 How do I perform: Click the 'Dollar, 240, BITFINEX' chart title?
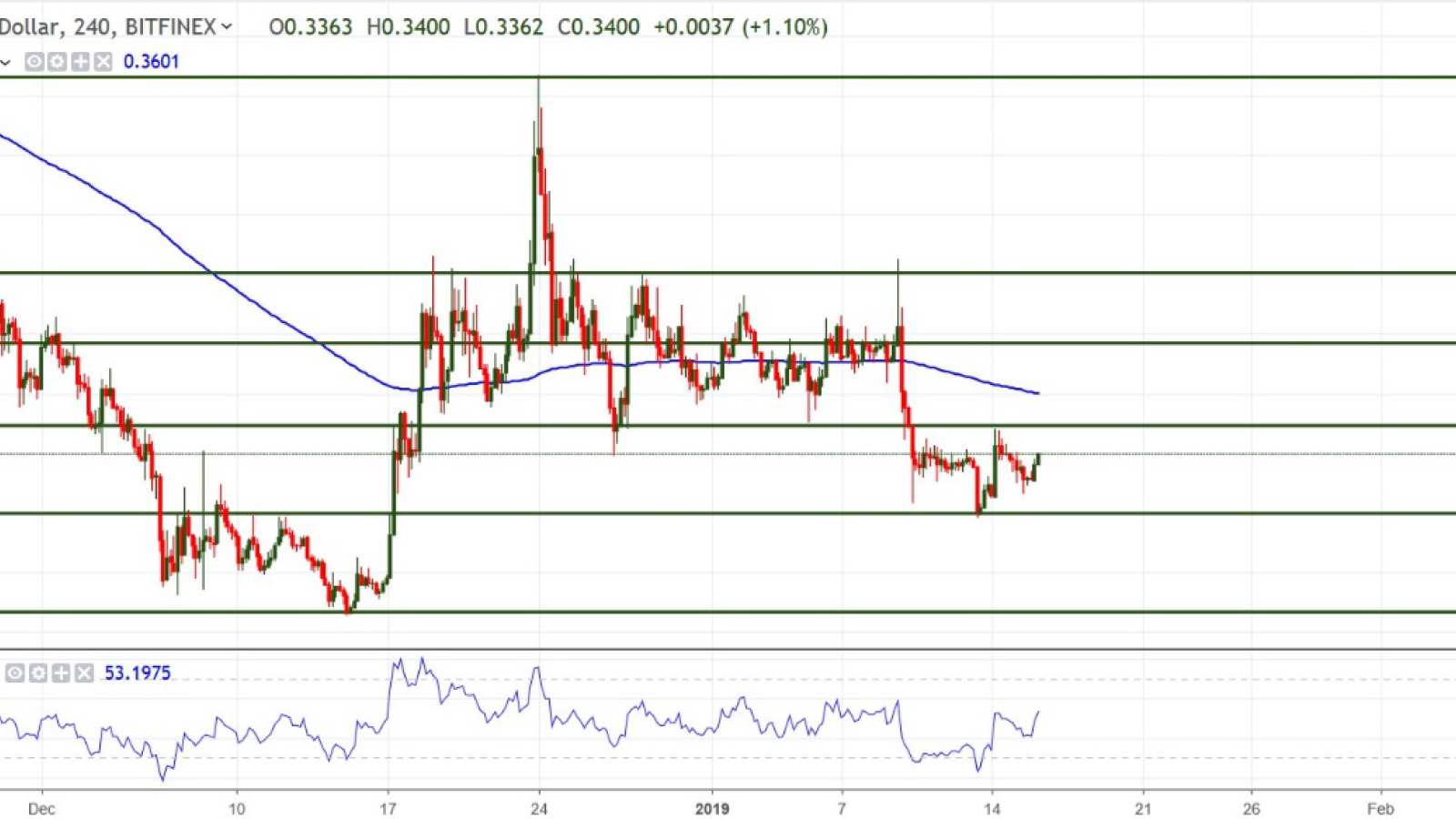(x=109, y=27)
